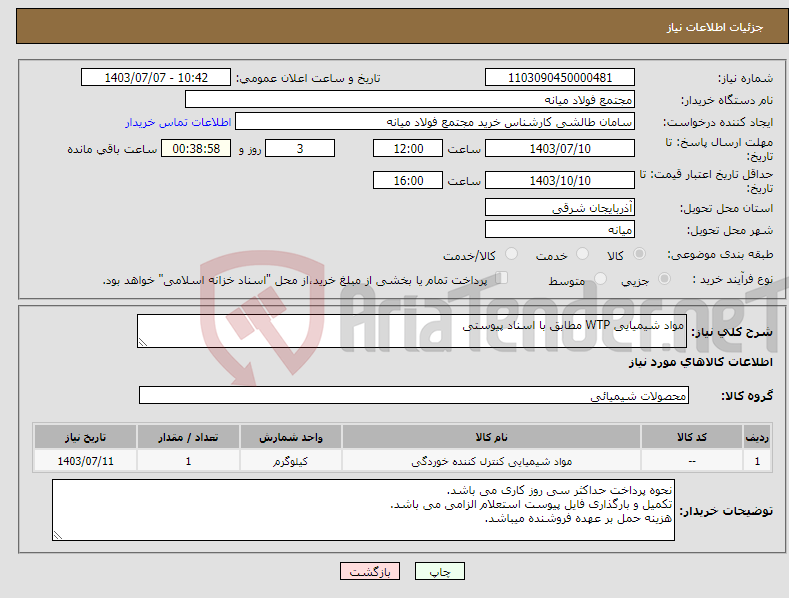Click the need number field 1103090450000481
The image size is (789, 598).
pos(560,78)
